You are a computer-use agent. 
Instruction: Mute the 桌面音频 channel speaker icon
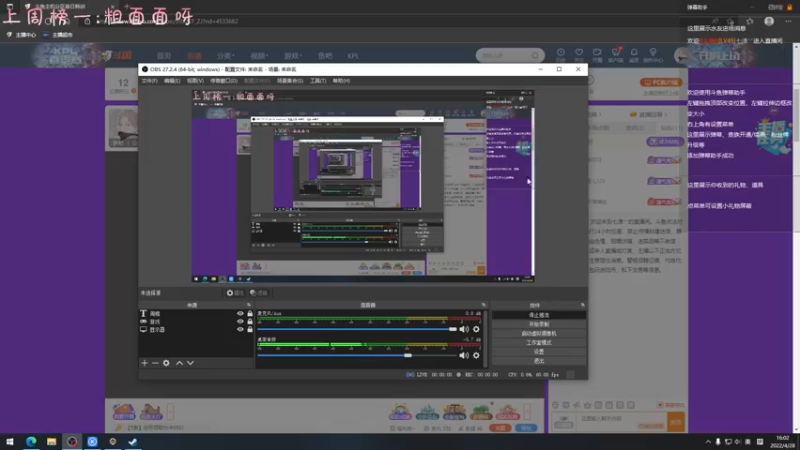point(464,355)
